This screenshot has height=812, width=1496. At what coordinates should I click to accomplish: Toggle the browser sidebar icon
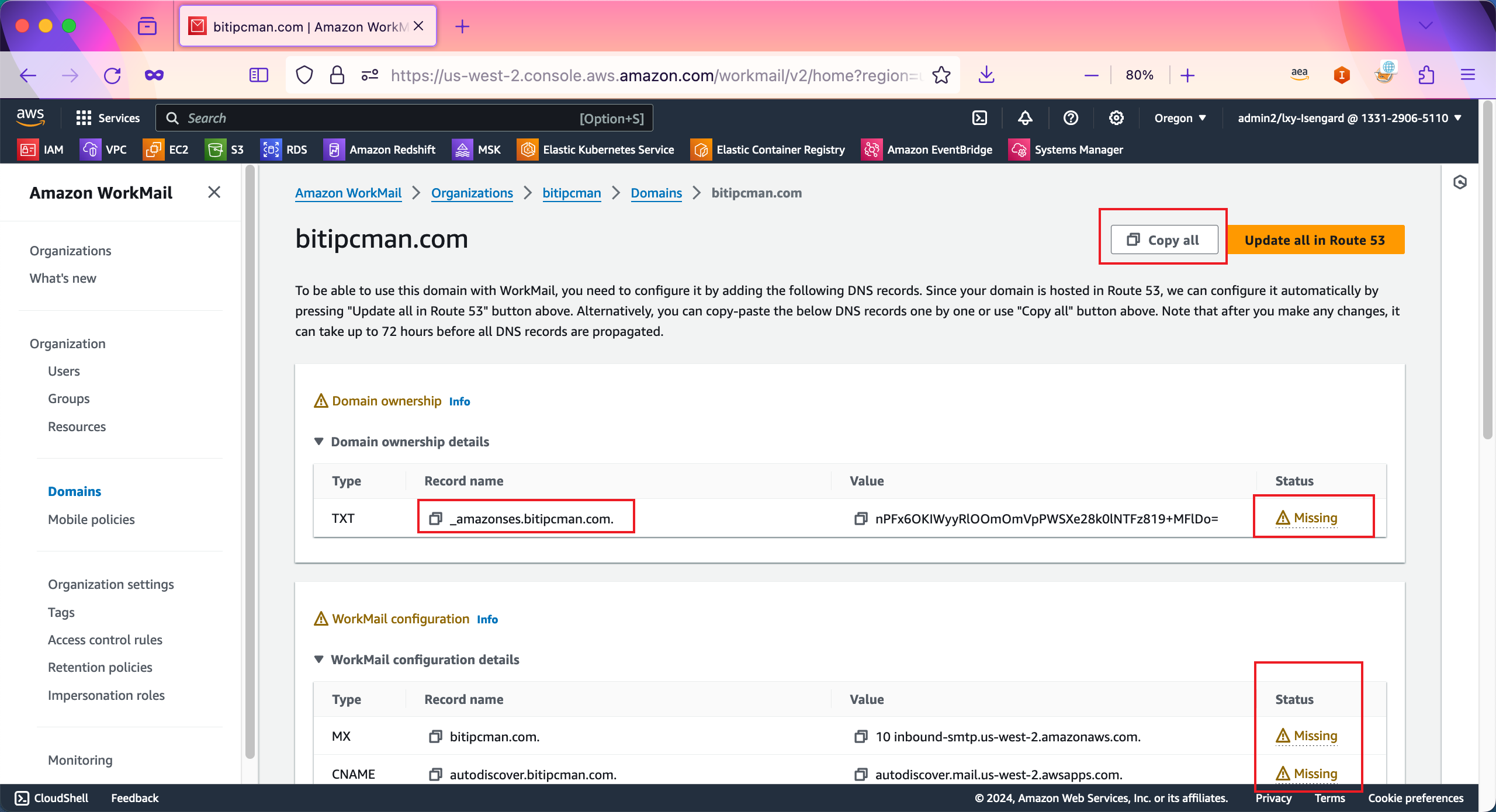point(258,75)
